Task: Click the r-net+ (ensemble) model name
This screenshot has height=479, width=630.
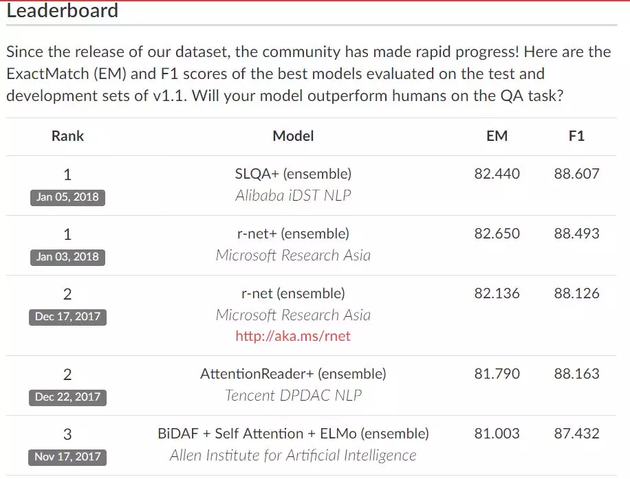Action: point(293,234)
